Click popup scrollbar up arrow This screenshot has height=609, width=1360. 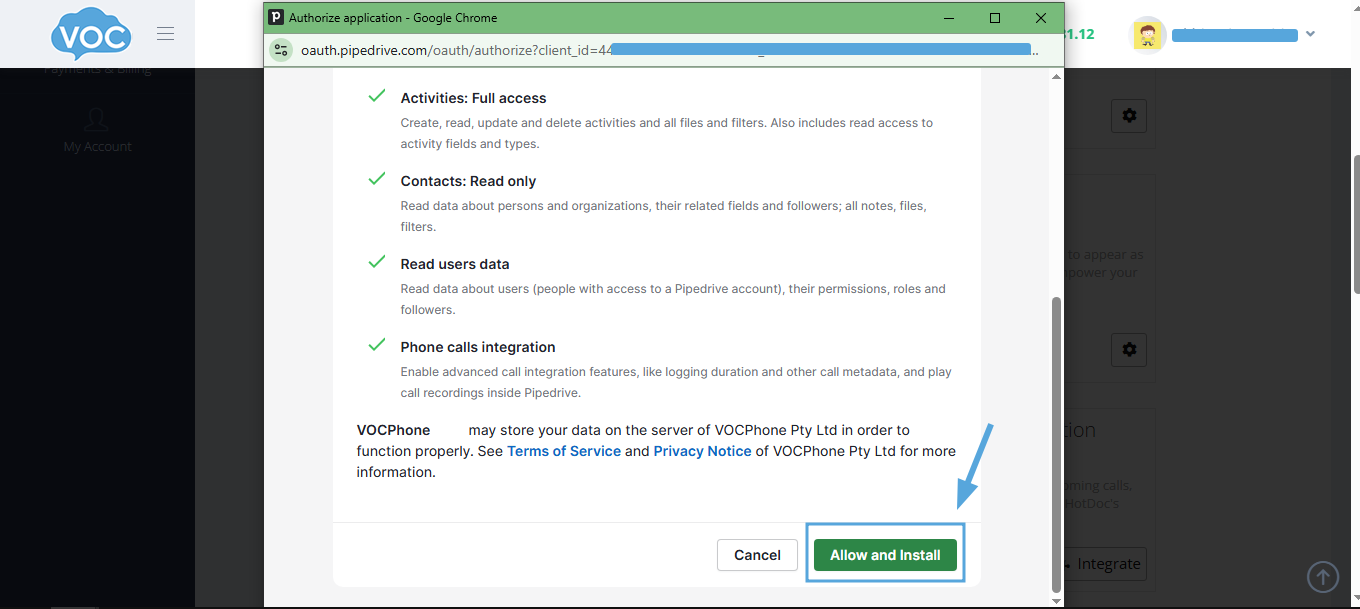1057,77
